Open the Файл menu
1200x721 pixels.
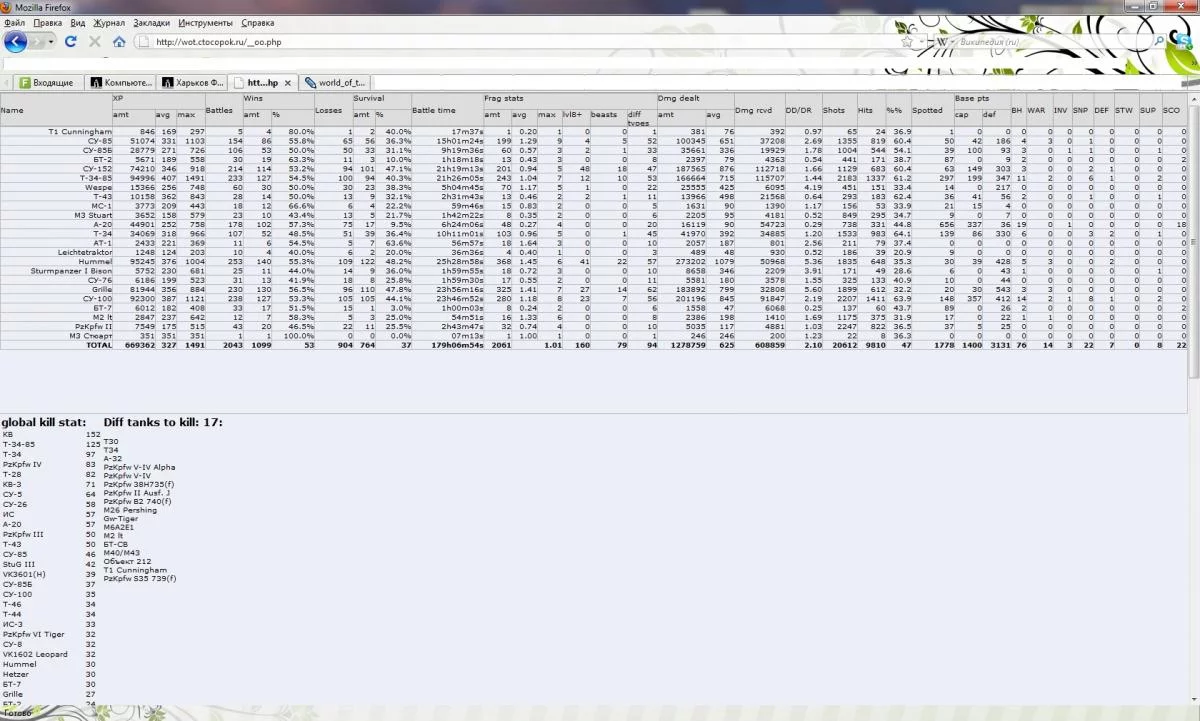pyautogui.click(x=15, y=22)
